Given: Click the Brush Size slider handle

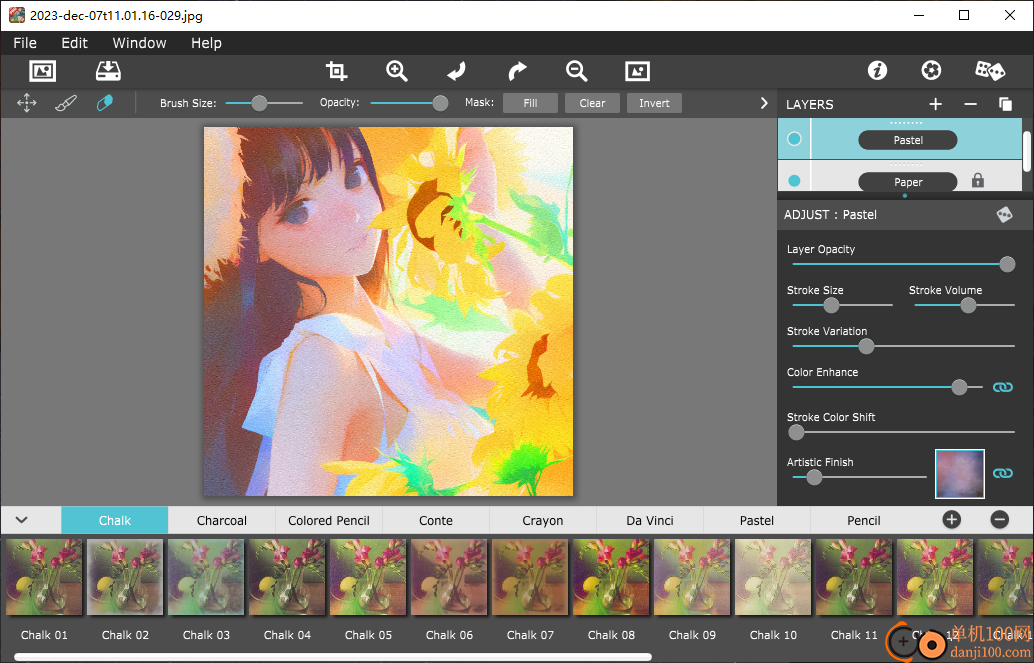Looking at the screenshot, I should pos(260,103).
